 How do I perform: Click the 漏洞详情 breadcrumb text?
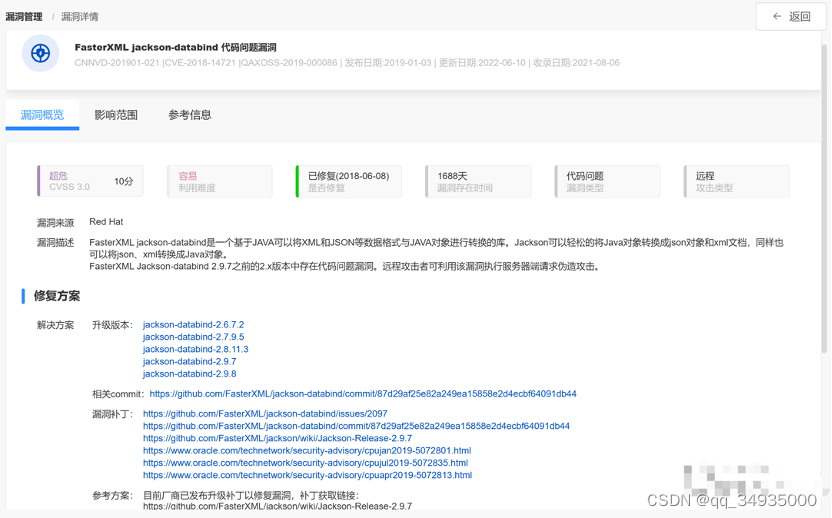80,17
